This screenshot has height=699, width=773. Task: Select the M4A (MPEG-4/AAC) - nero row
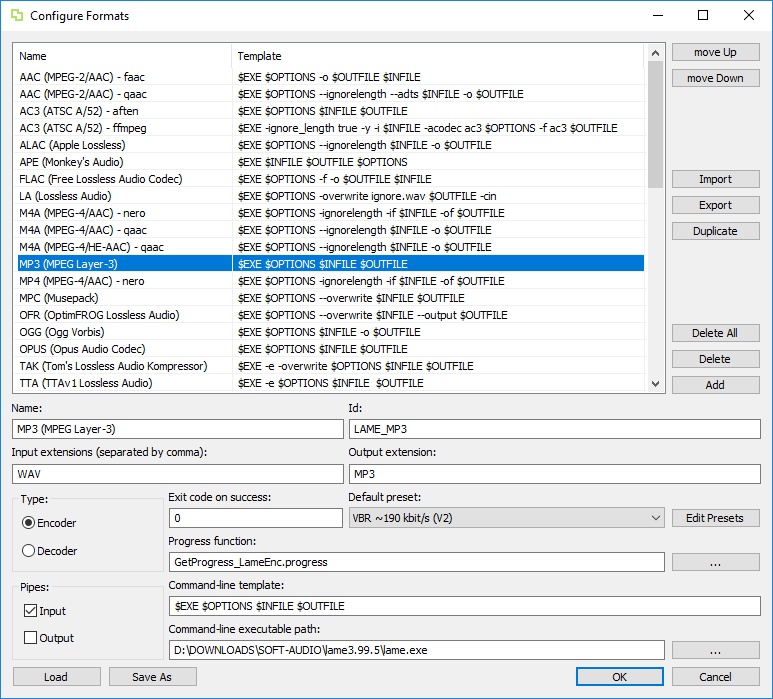click(330, 213)
